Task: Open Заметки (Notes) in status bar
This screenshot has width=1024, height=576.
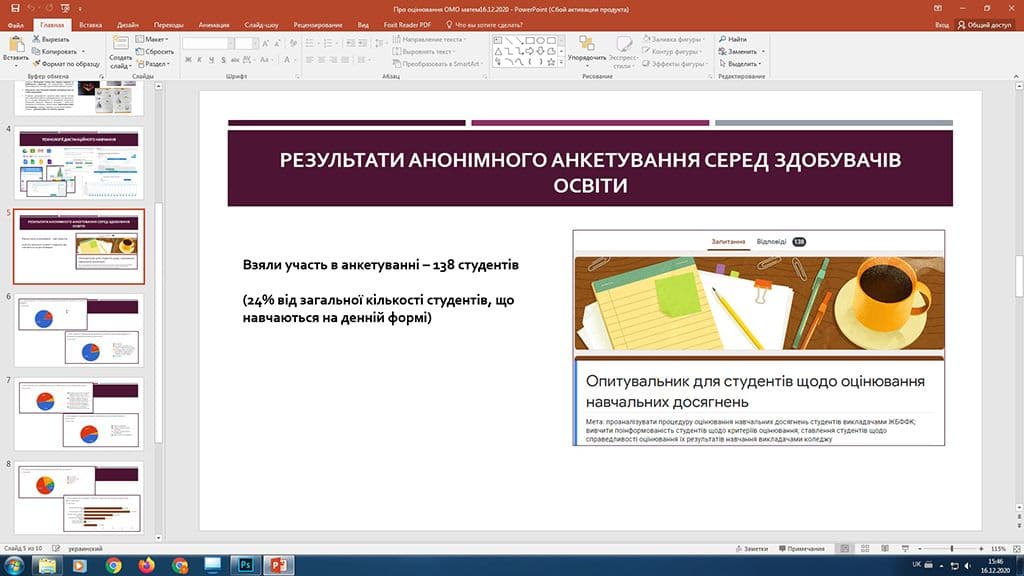Action: click(x=751, y=549)
